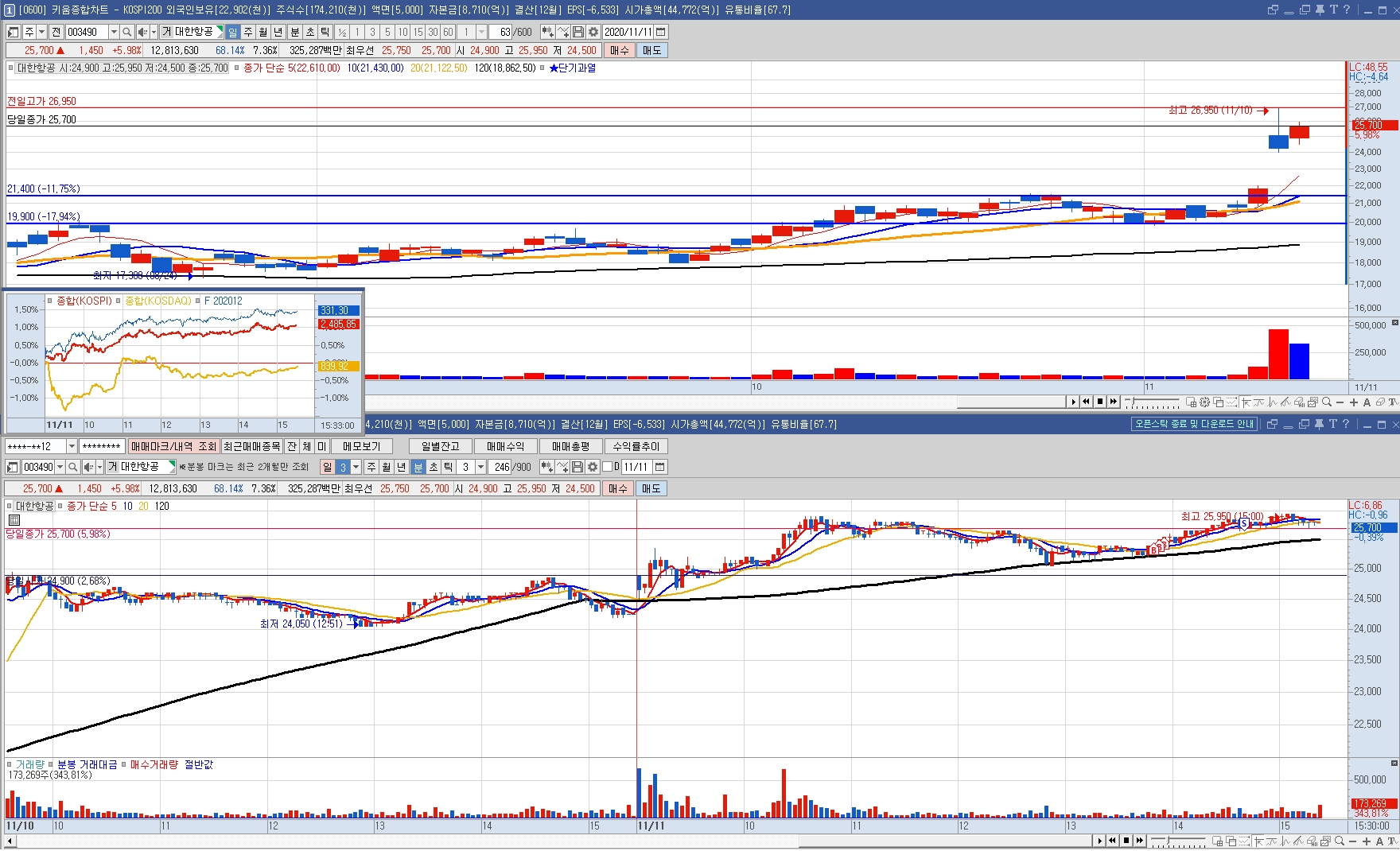Click the floppy save icon in the bottom window
Image resolution: width=1400 pixels, height=851 pixels.
click(x=577, y=467)
